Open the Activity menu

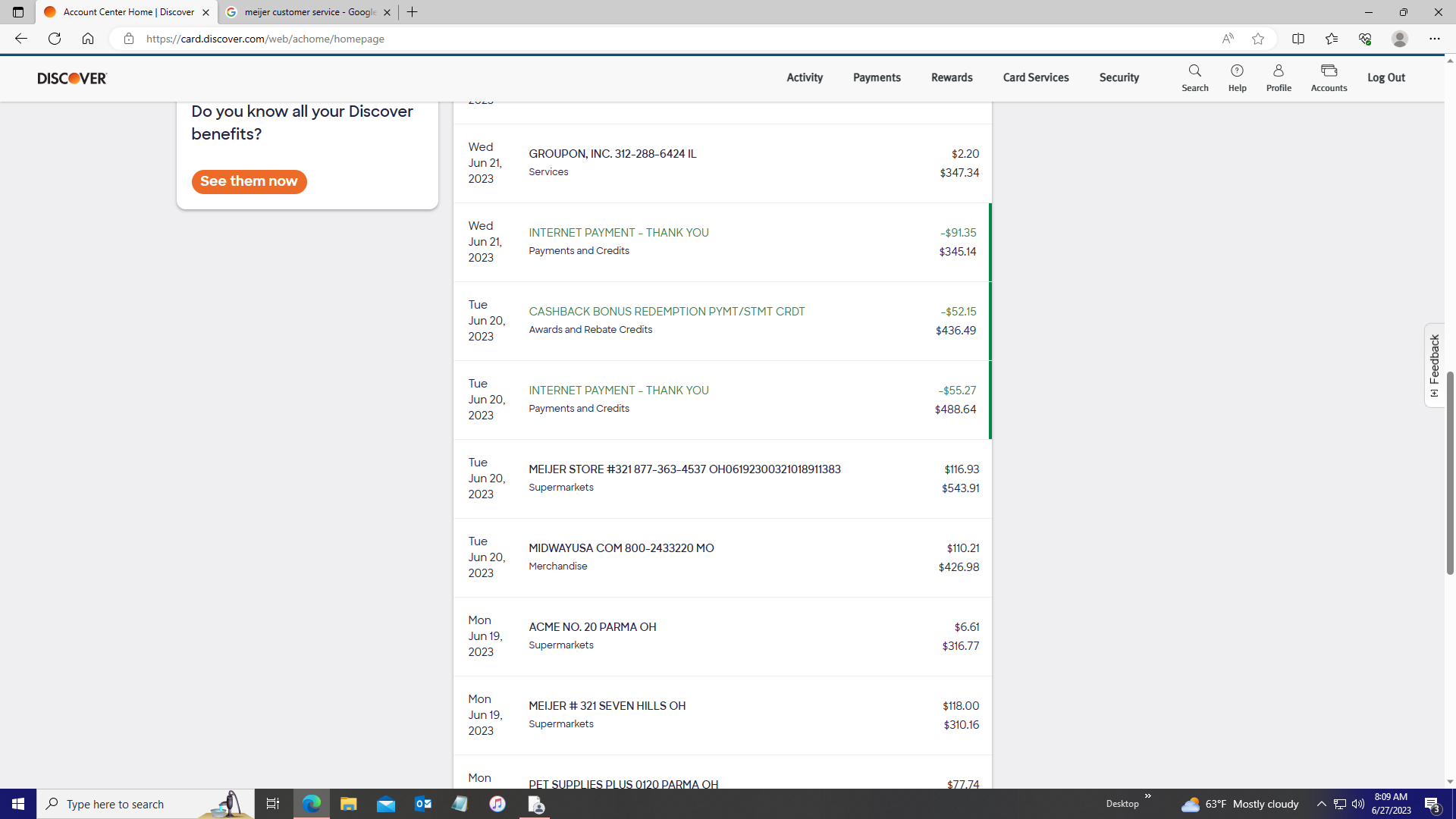[804, 77]
